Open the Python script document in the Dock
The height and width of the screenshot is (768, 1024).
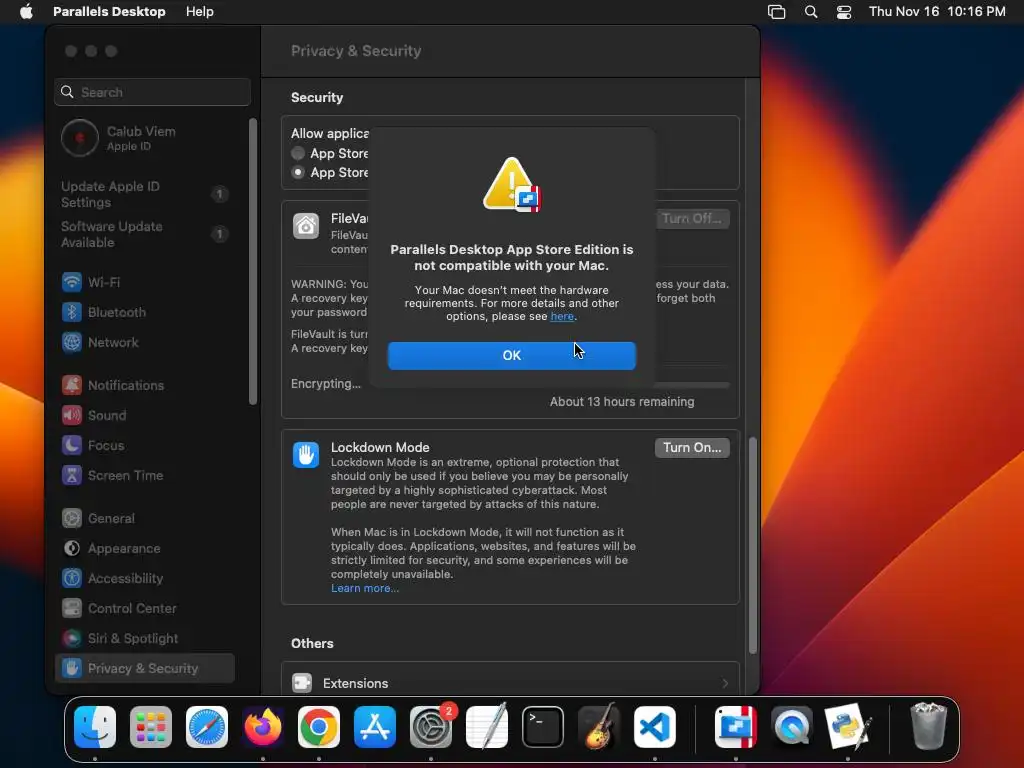click(x=848, y=727)
